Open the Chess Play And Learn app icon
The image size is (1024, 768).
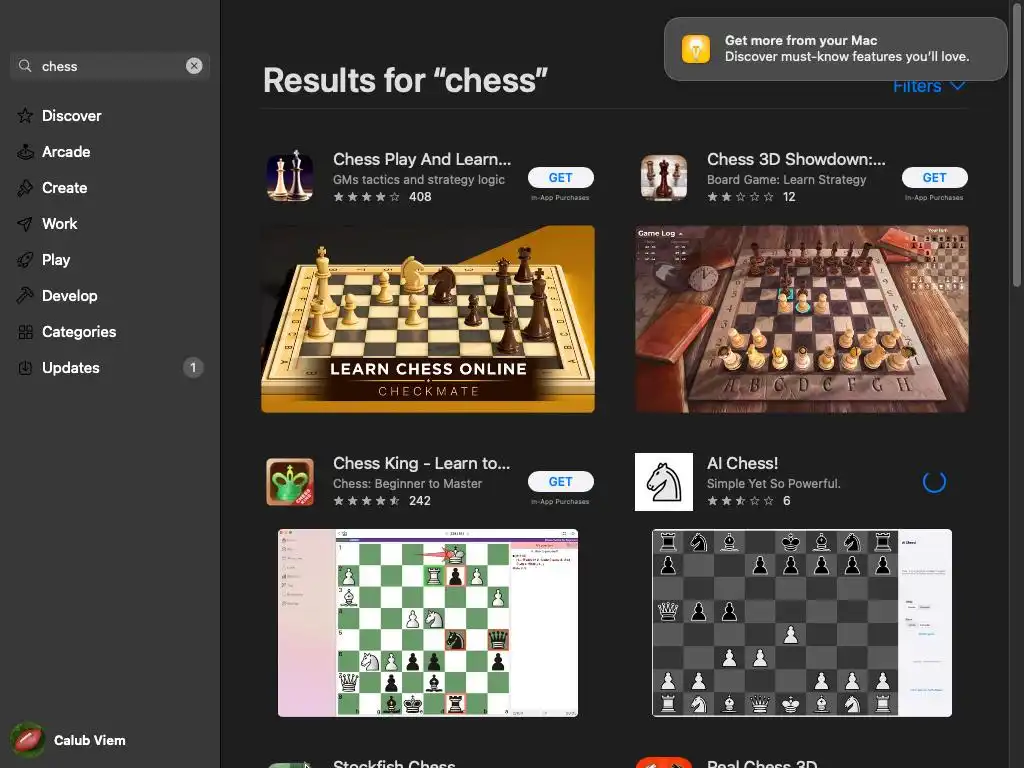point(290,177)
